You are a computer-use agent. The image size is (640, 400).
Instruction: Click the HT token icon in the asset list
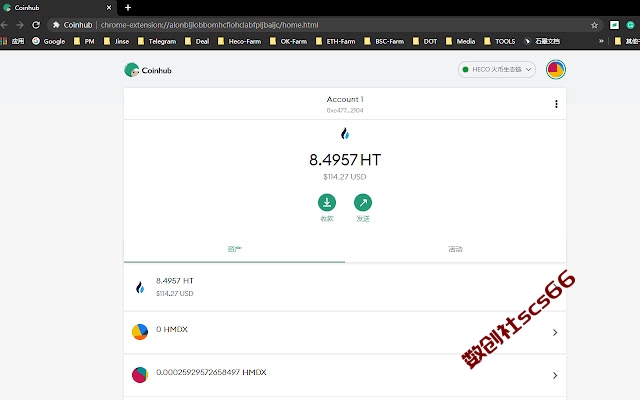coord(140,288)
